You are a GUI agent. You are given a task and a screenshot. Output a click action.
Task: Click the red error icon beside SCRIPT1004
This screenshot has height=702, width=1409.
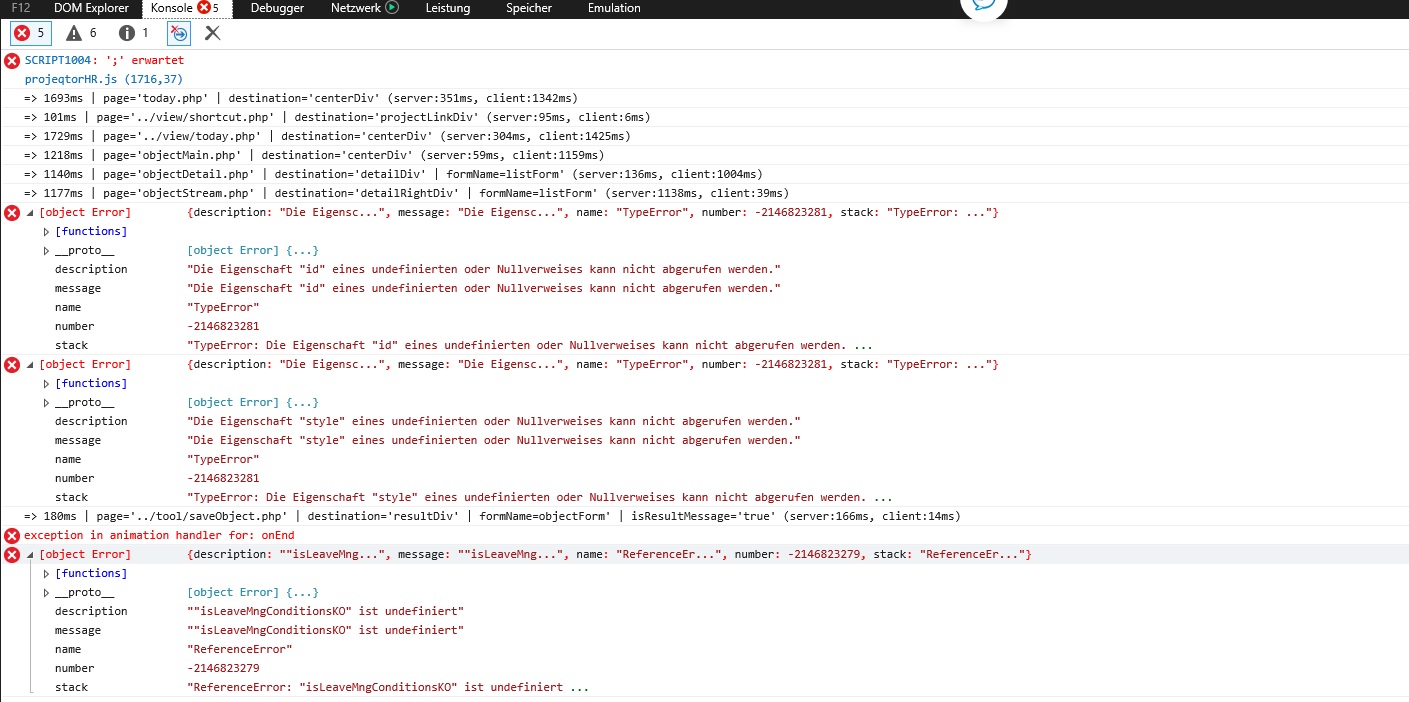coord(12,61)
